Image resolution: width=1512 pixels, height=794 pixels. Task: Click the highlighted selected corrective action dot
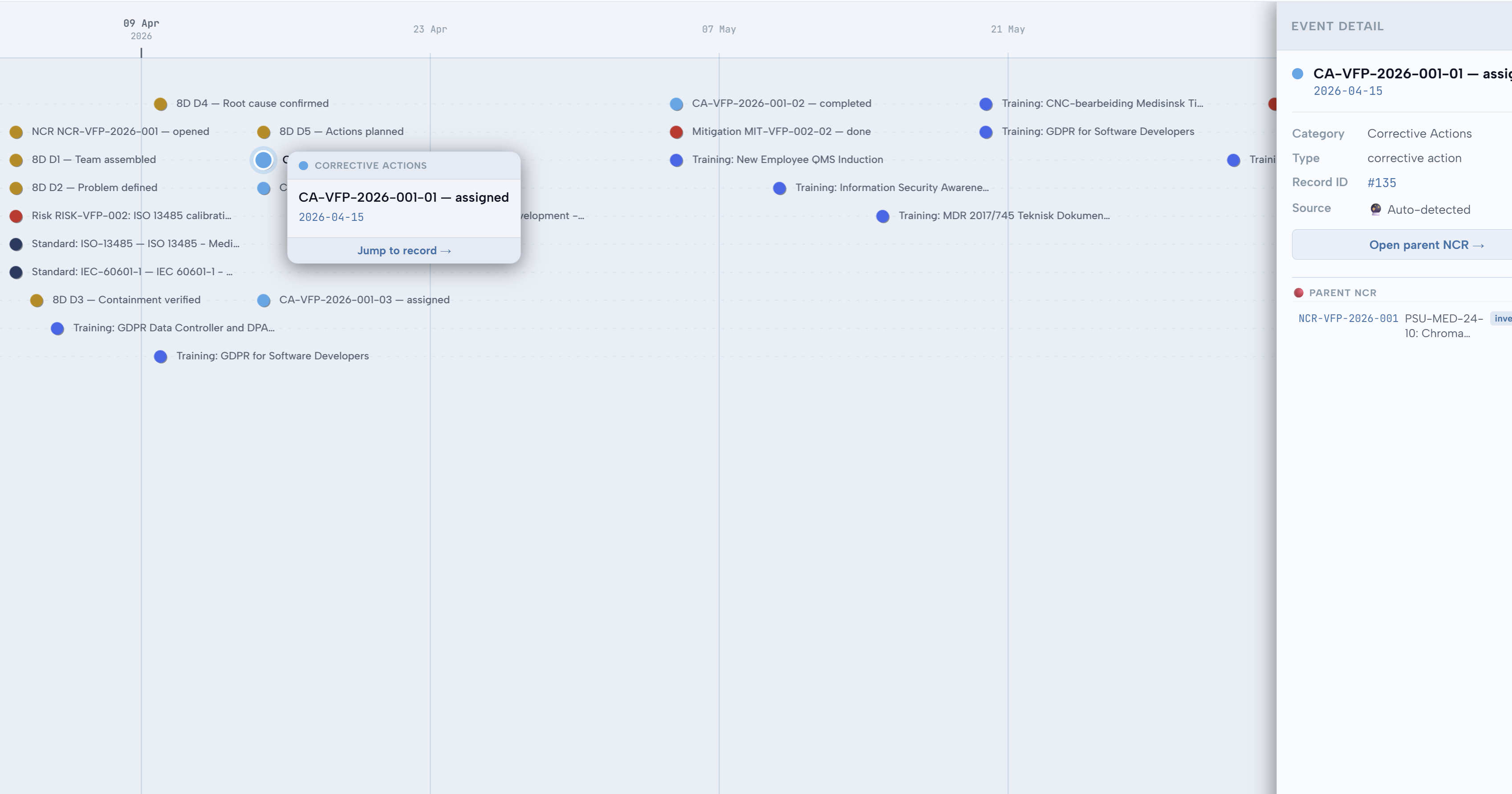click(264, 160)
